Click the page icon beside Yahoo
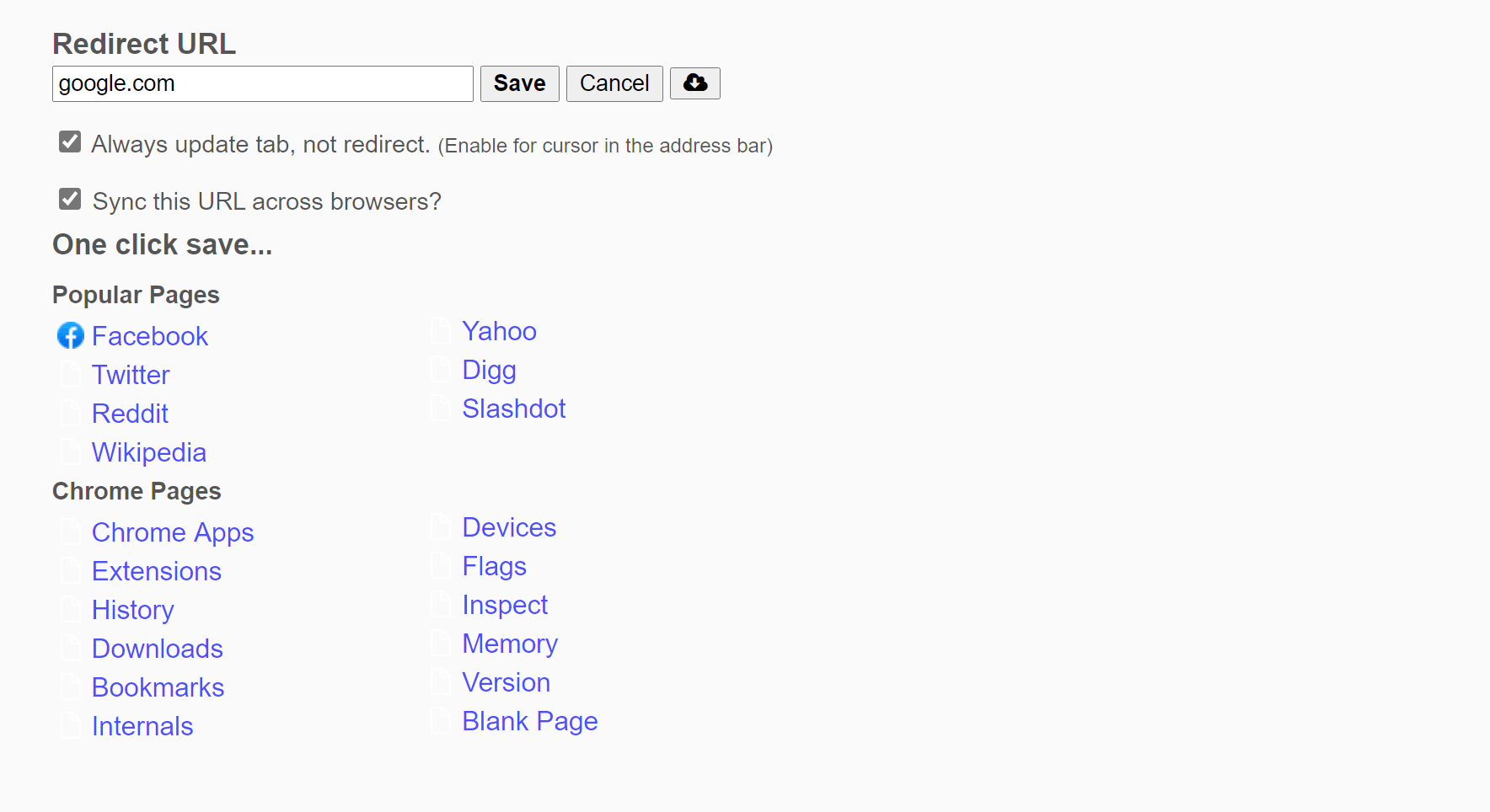1490x812 pixels. point(441,330)
